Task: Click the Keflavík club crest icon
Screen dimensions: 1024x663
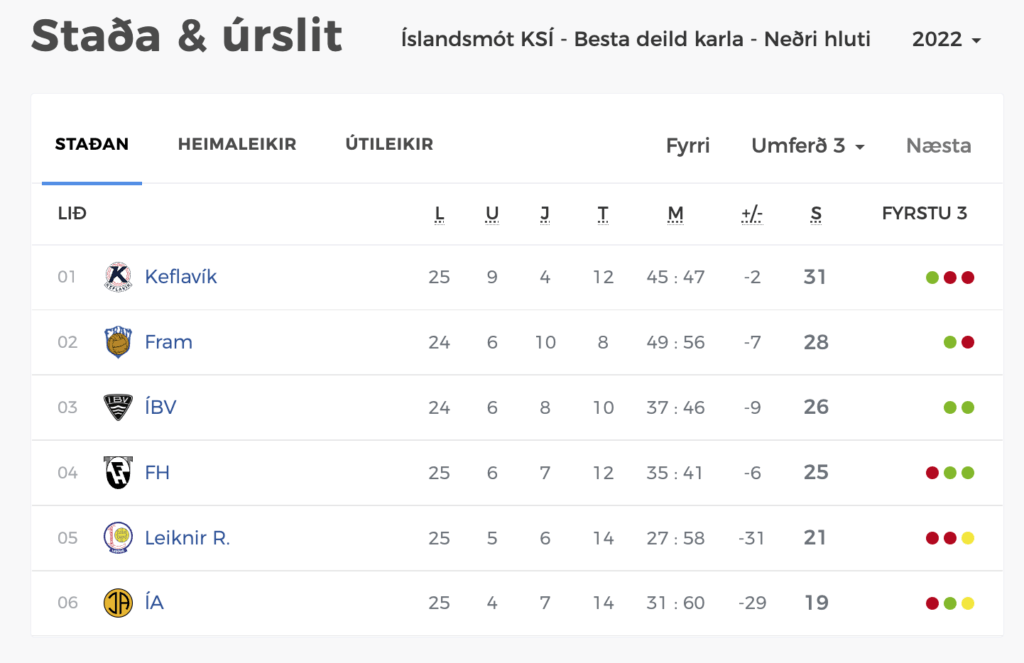Action: [118, 277]
